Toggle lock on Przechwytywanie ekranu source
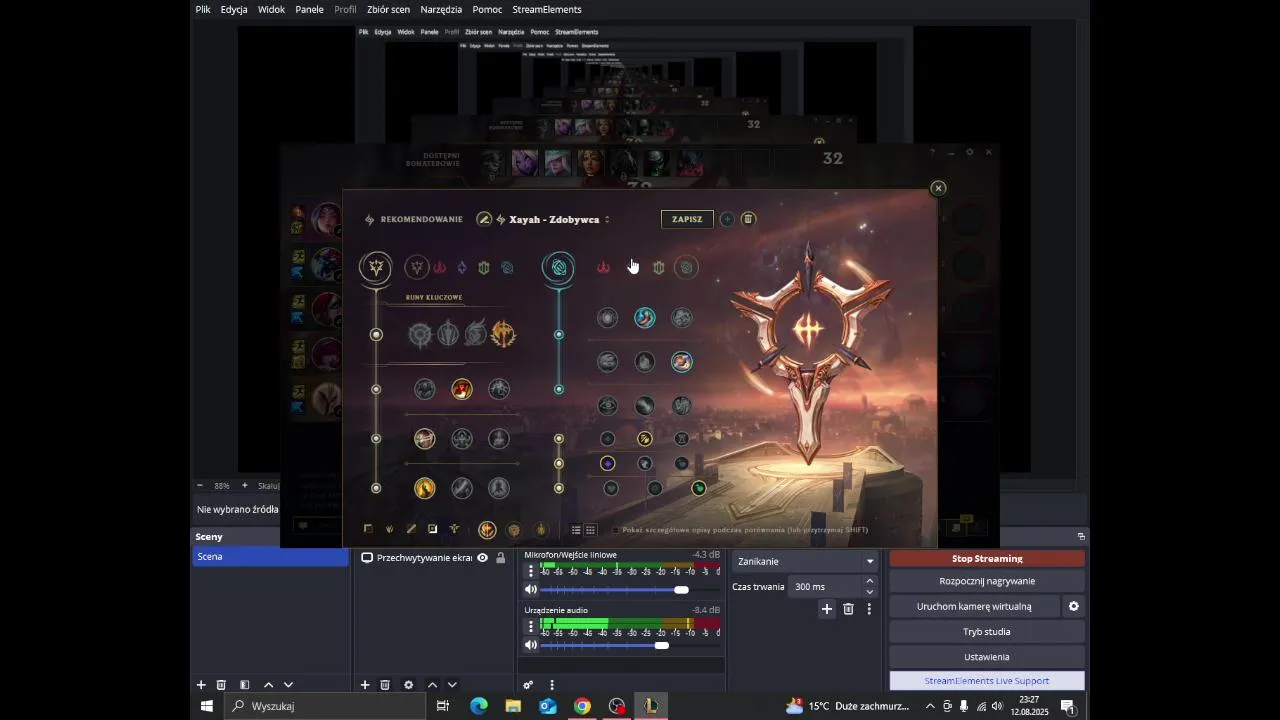This screenshot has height=720, width=1280. (501, 558)
